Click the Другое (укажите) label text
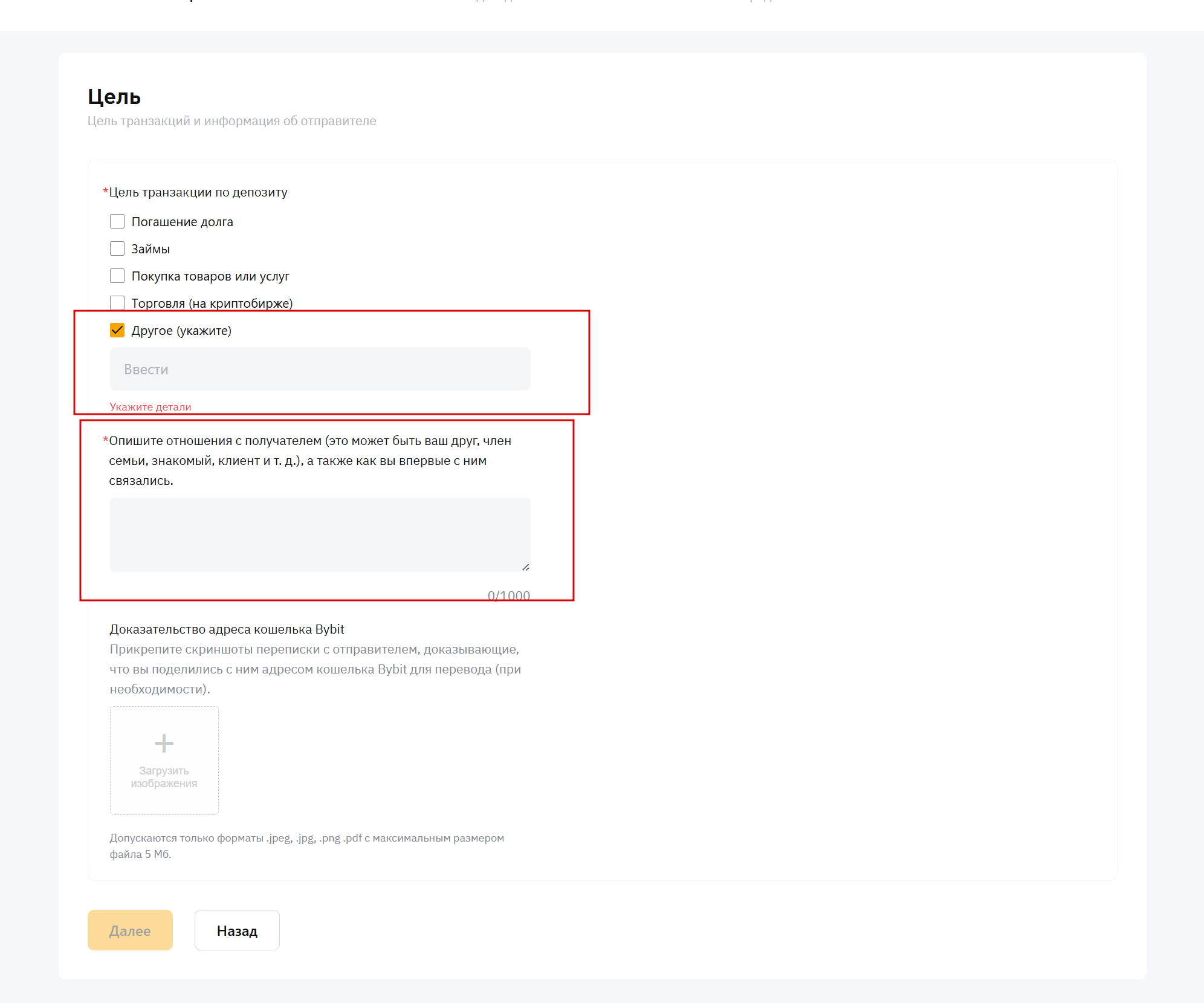 click(x=181, y=331)
